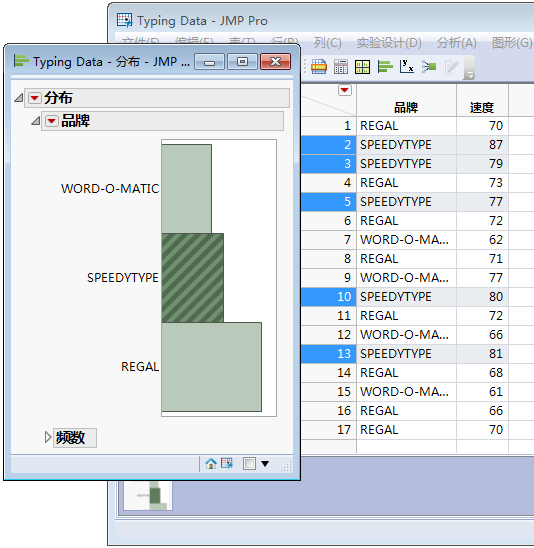Maximize the Distribution window

pos(242,62)
